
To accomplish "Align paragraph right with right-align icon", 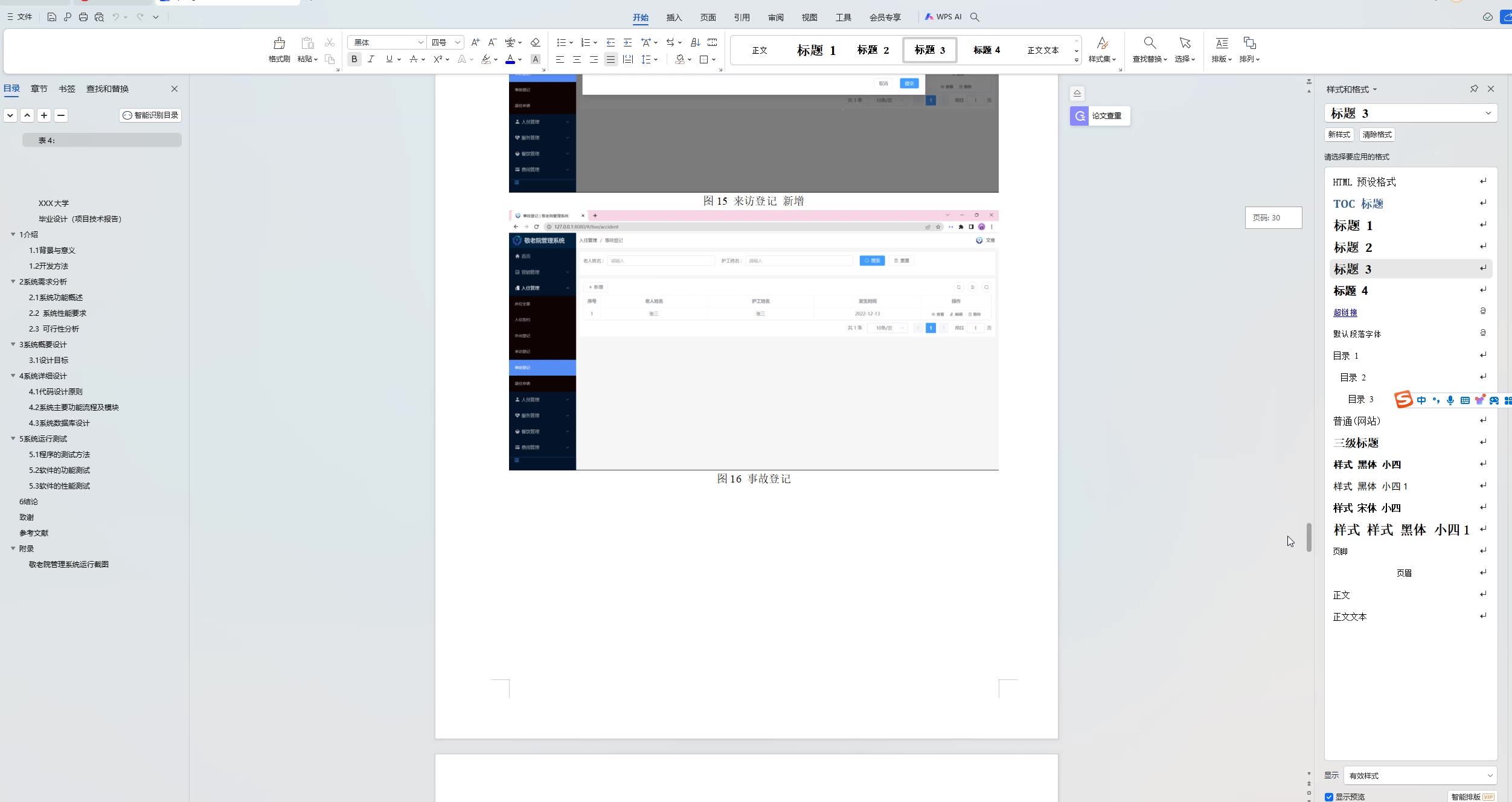I will point(594,59).
